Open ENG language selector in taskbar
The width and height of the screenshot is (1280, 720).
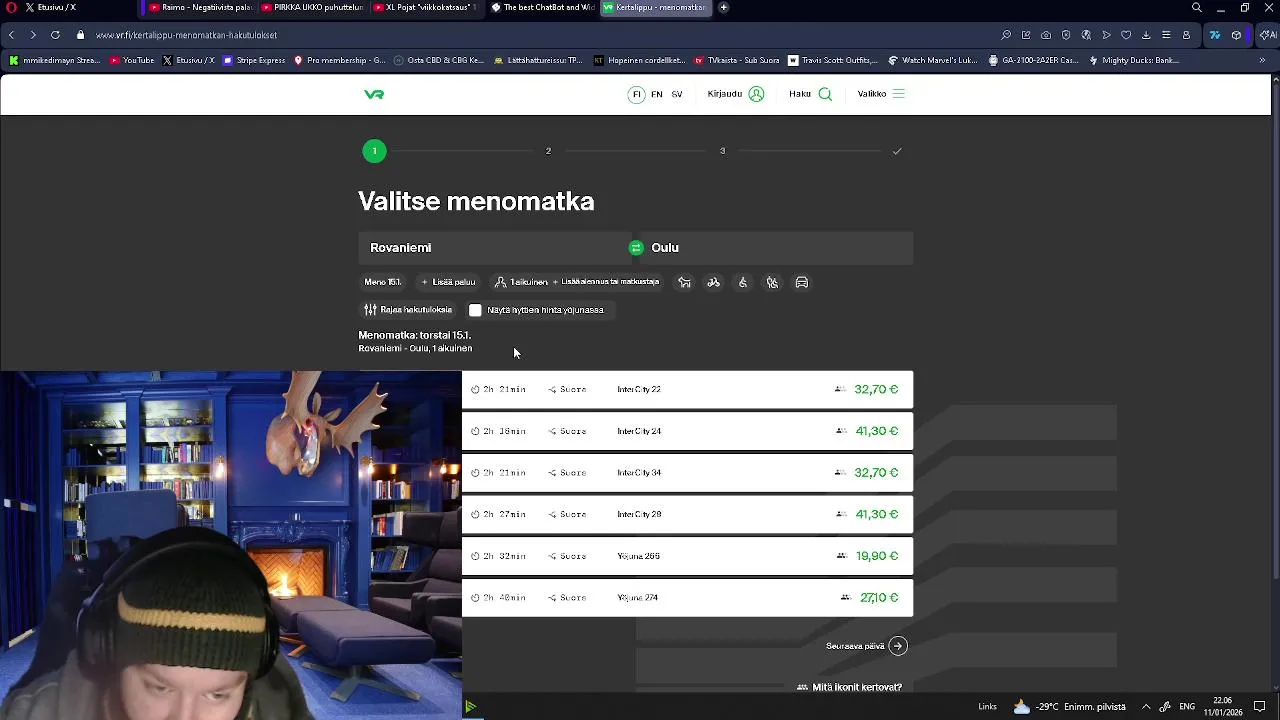click(1187, 706)
